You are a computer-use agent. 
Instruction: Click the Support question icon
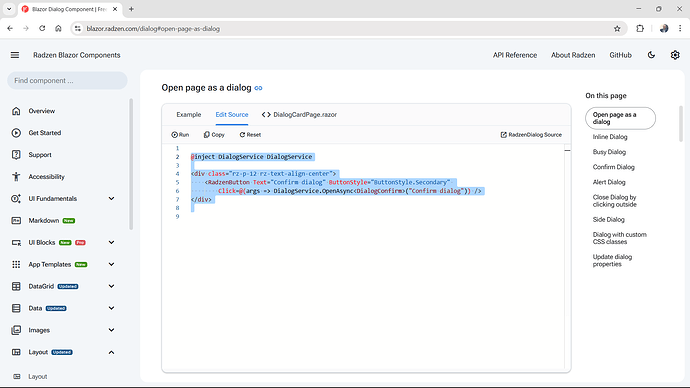click(16, 155)
